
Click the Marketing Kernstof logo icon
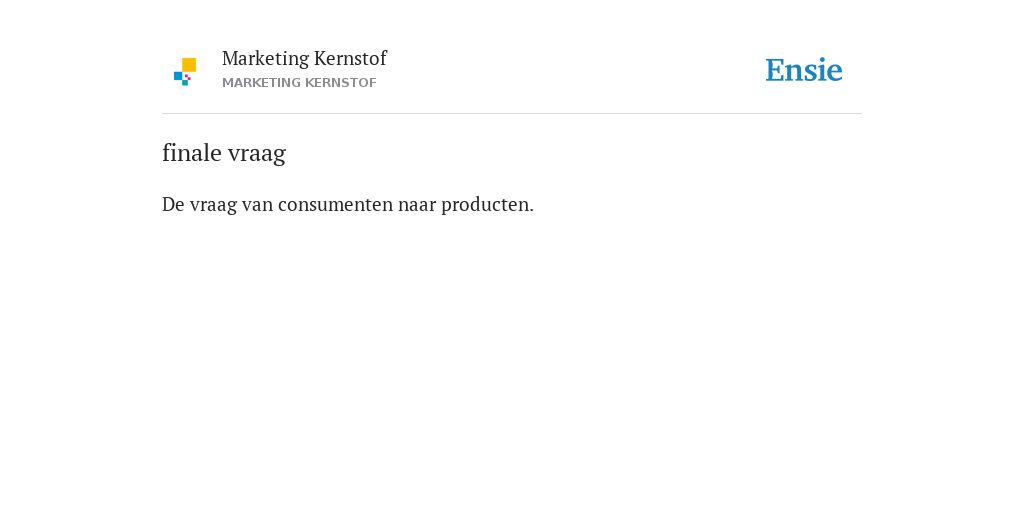point(185,72)
